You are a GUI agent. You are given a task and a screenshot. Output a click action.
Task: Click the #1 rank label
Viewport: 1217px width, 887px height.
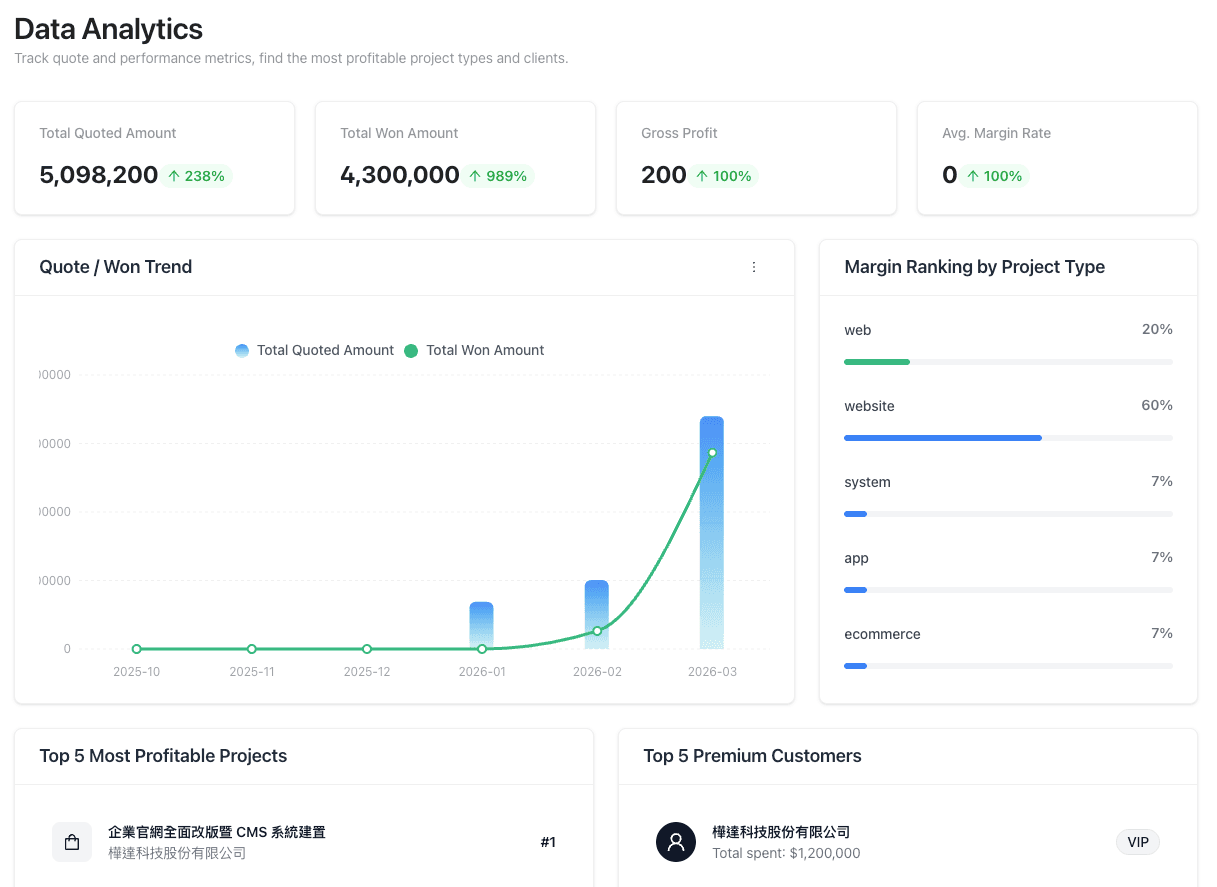(548, 842)
